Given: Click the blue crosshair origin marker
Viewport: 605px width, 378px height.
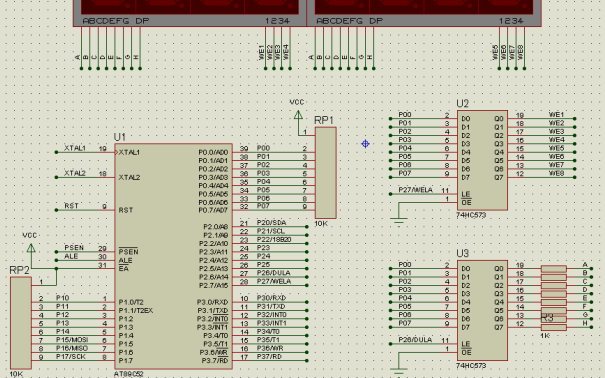Looking at the screenshot, I should pos(365,144).
